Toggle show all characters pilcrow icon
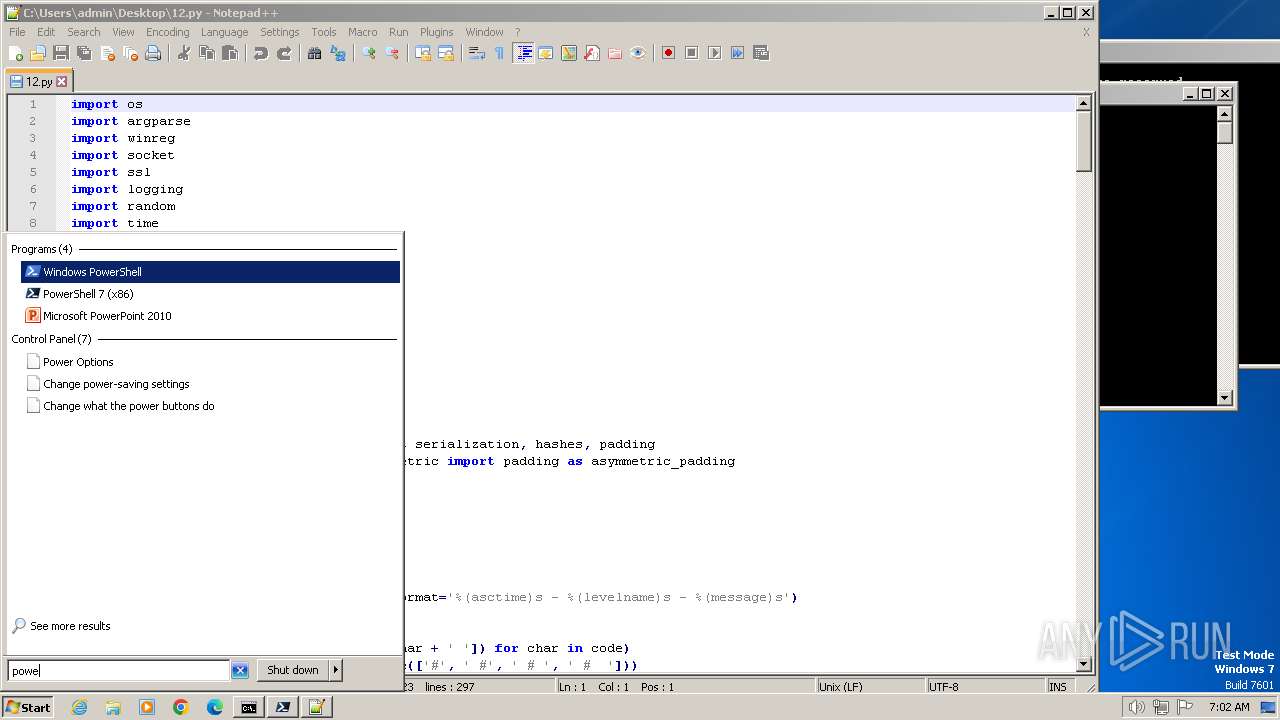Viewport: 1280px width, 720px height. pyautogui.click(x=499, y=53)
